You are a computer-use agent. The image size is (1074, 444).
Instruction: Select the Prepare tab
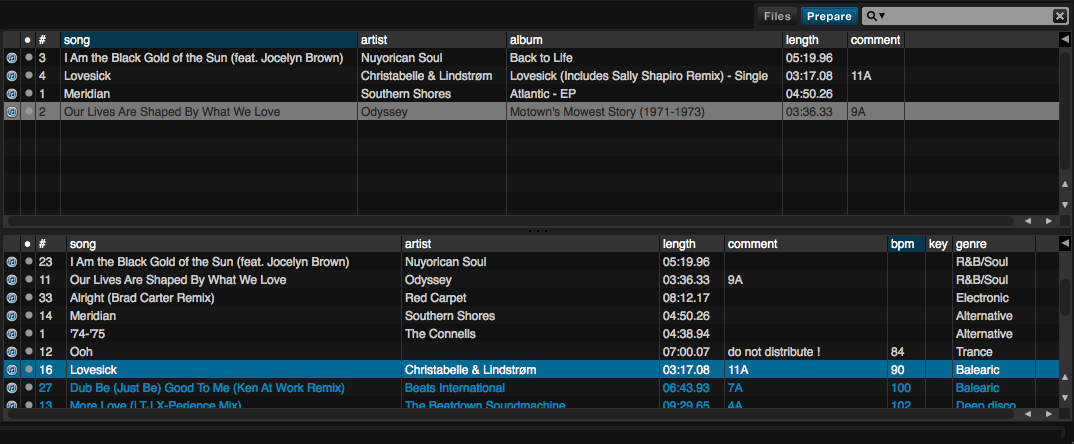coord(829,16)
